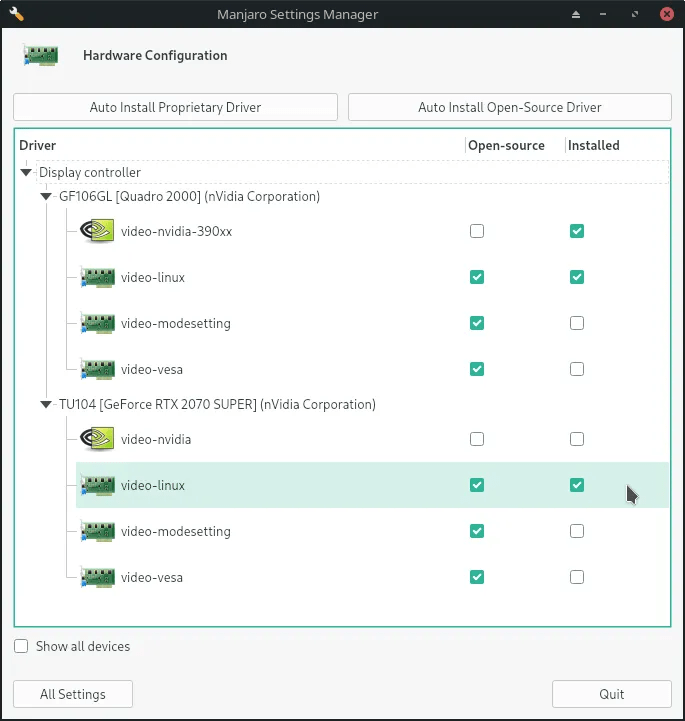Viewport: 685px width, 721px height.
Task: Select TU104 [GeForce RTX 2070 SUPER] device label
Action: tap(217, 405)
